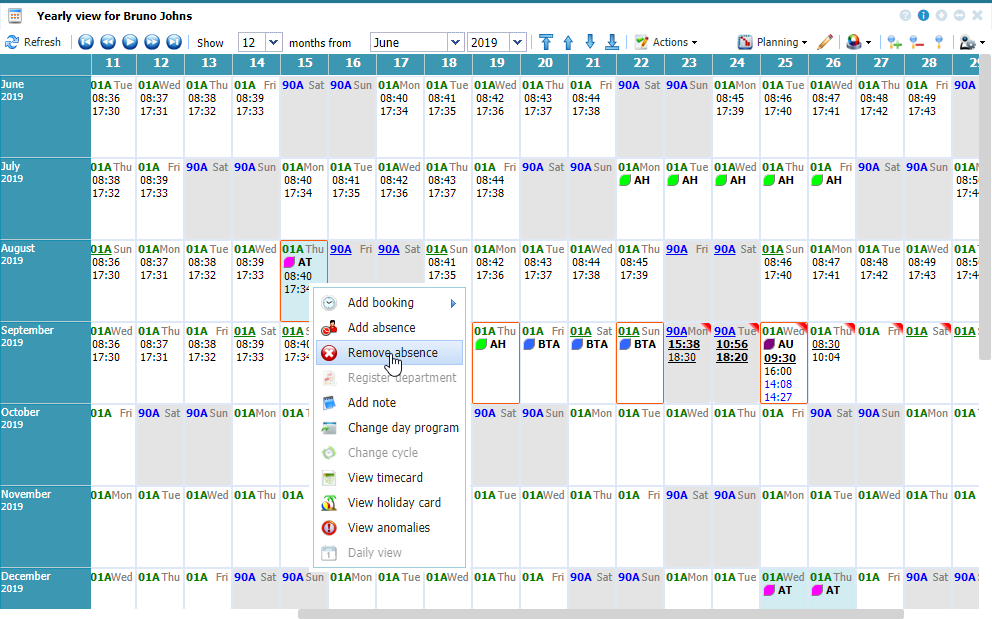Click the pencil edit icon
This screenshot has height=619, width=992.
[x=825, y=42]
